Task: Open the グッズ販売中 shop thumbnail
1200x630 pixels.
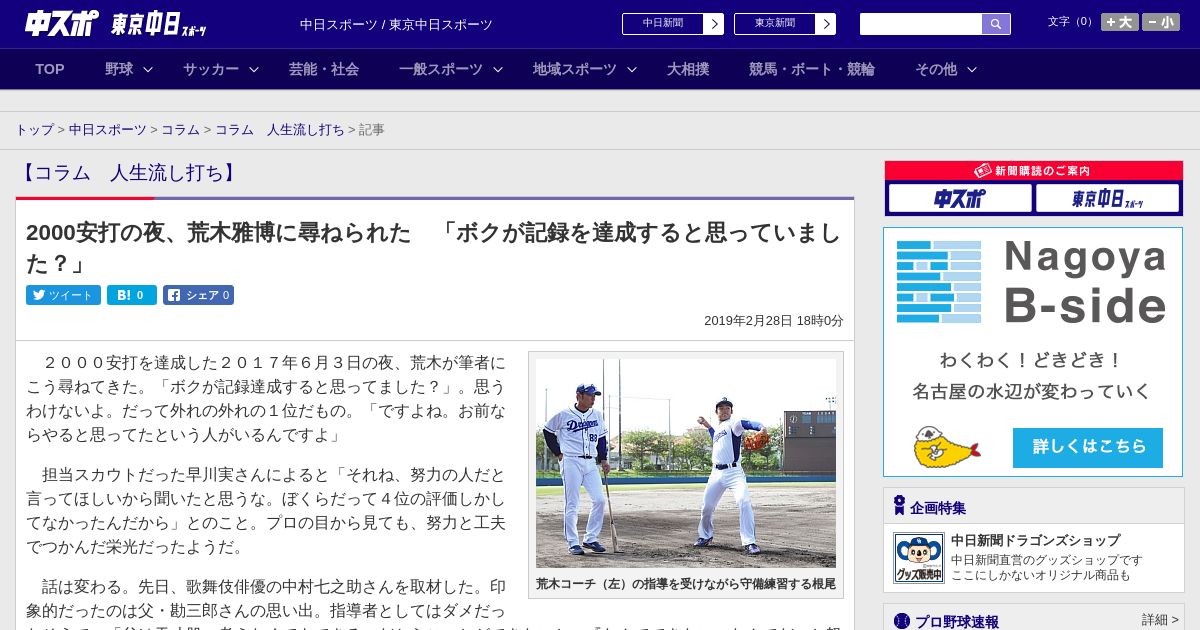Action: point(918,558)
